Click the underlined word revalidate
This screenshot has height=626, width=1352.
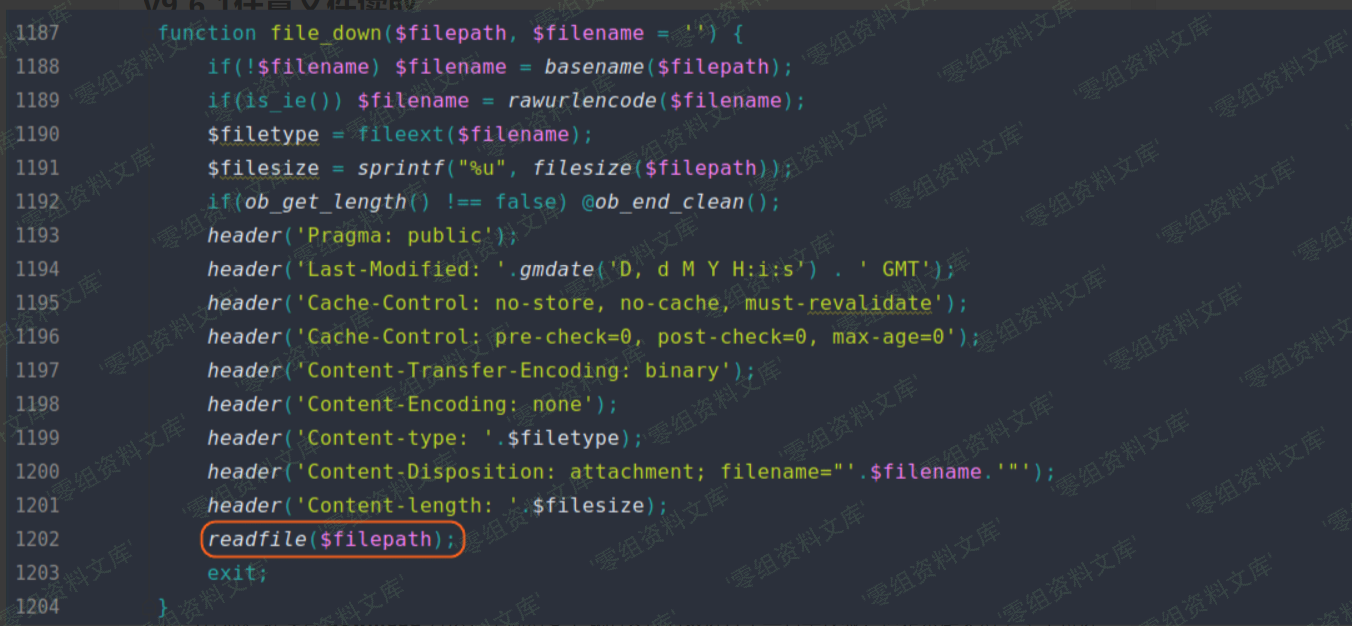click(x=870, y=303)
